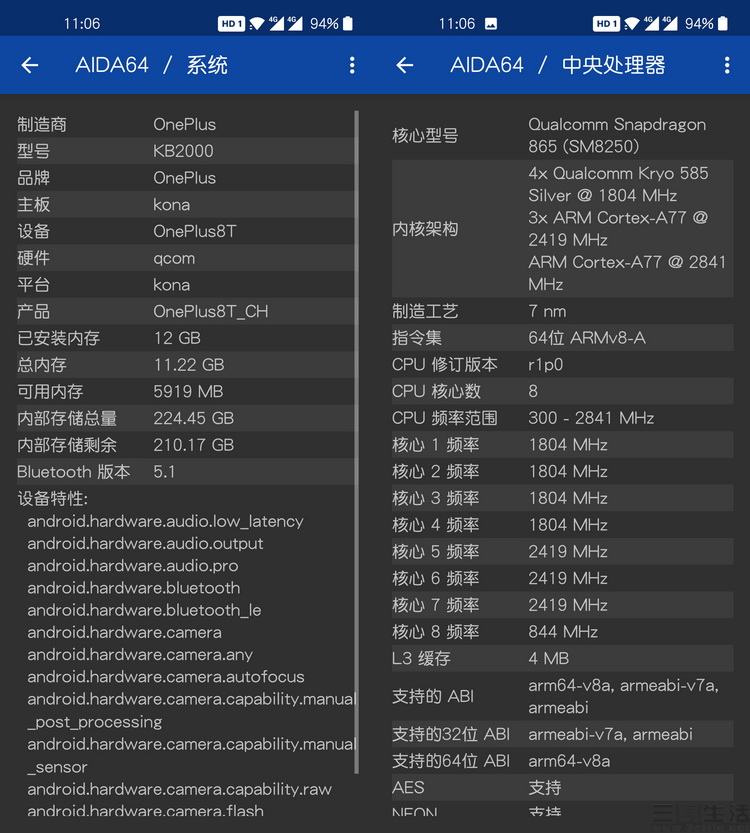Select the 核心型号 Snapdragon 865 row

tap(562, 135)
